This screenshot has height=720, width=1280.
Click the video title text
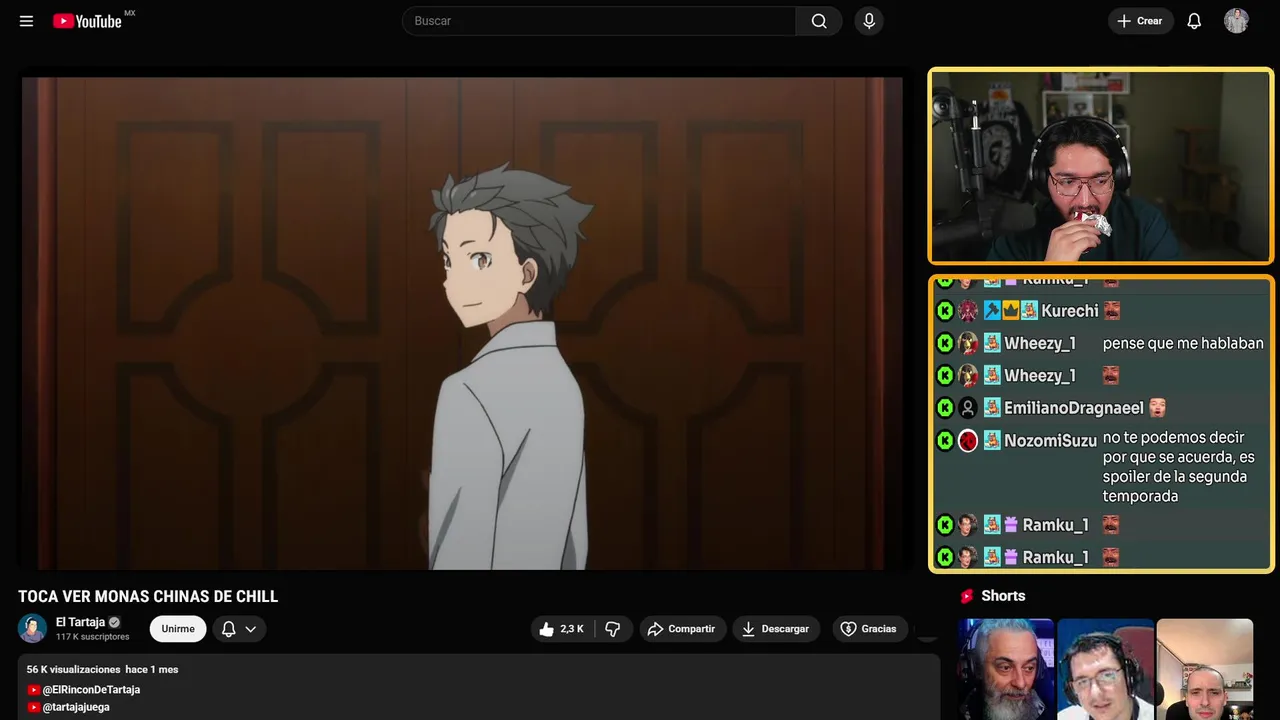pyautogui.click(x=148, y=597)
